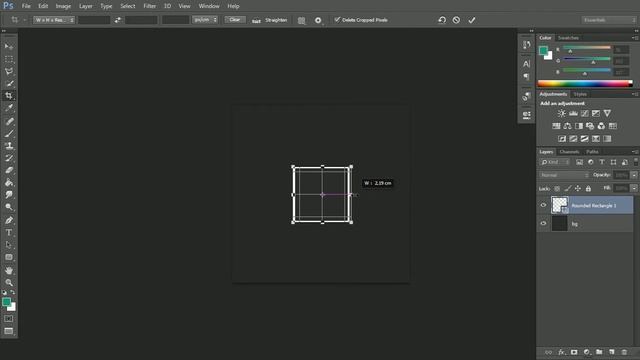Select the Brush tool
This screenshot has height=360, width=640.
[x=9, y=133]
